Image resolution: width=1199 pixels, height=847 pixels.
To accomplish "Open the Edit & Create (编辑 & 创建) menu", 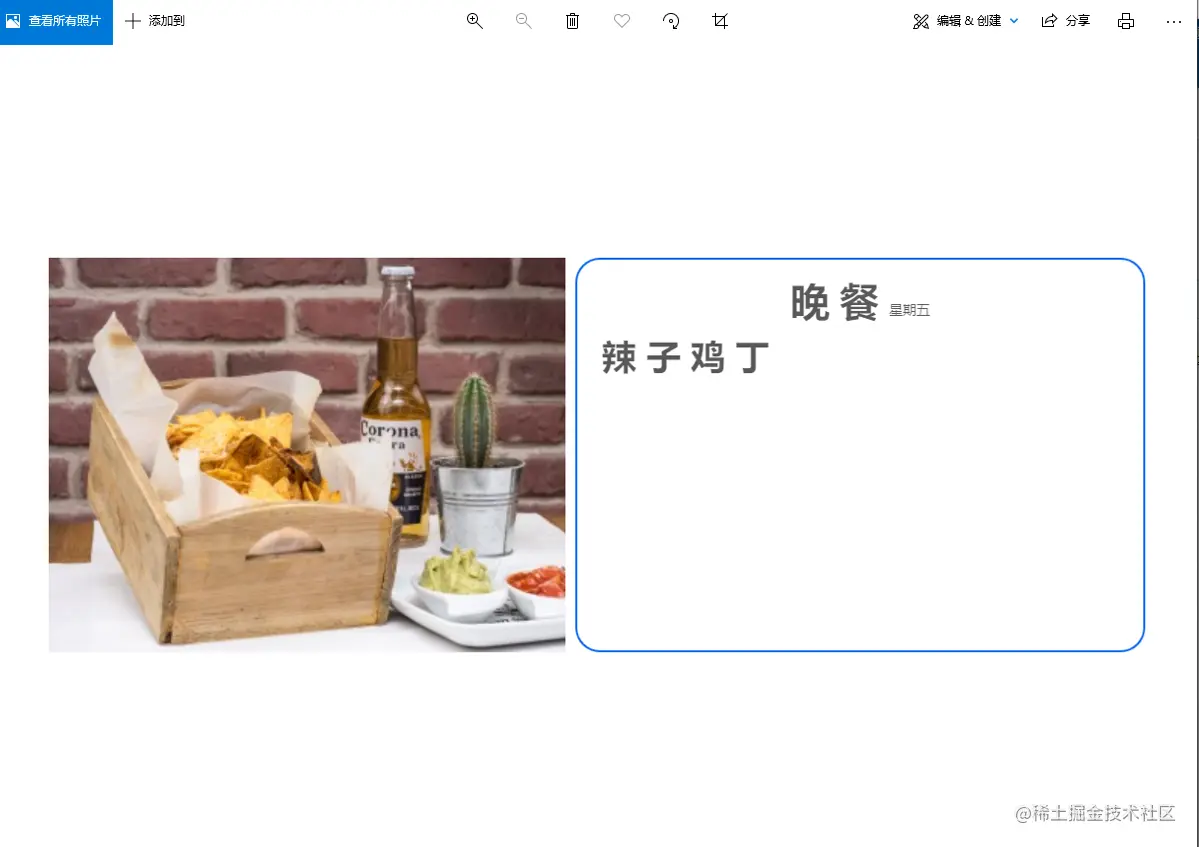I will (x=965, y=21).
